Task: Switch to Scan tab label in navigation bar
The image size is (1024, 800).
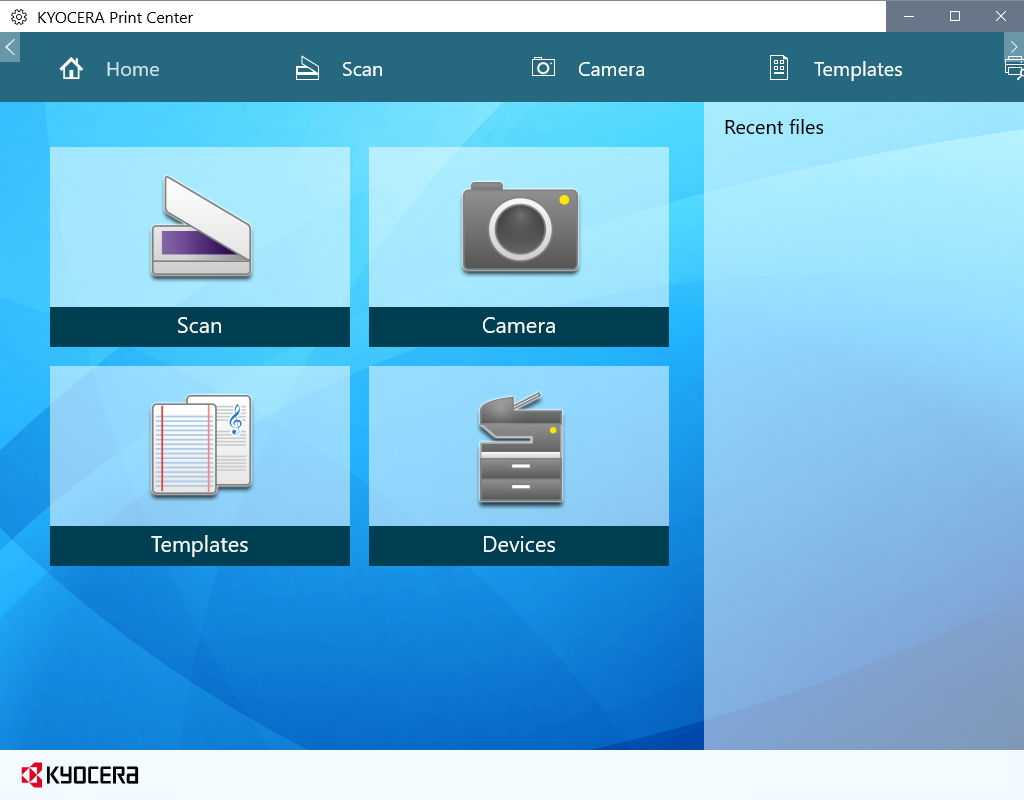Action: click(362, 69)
